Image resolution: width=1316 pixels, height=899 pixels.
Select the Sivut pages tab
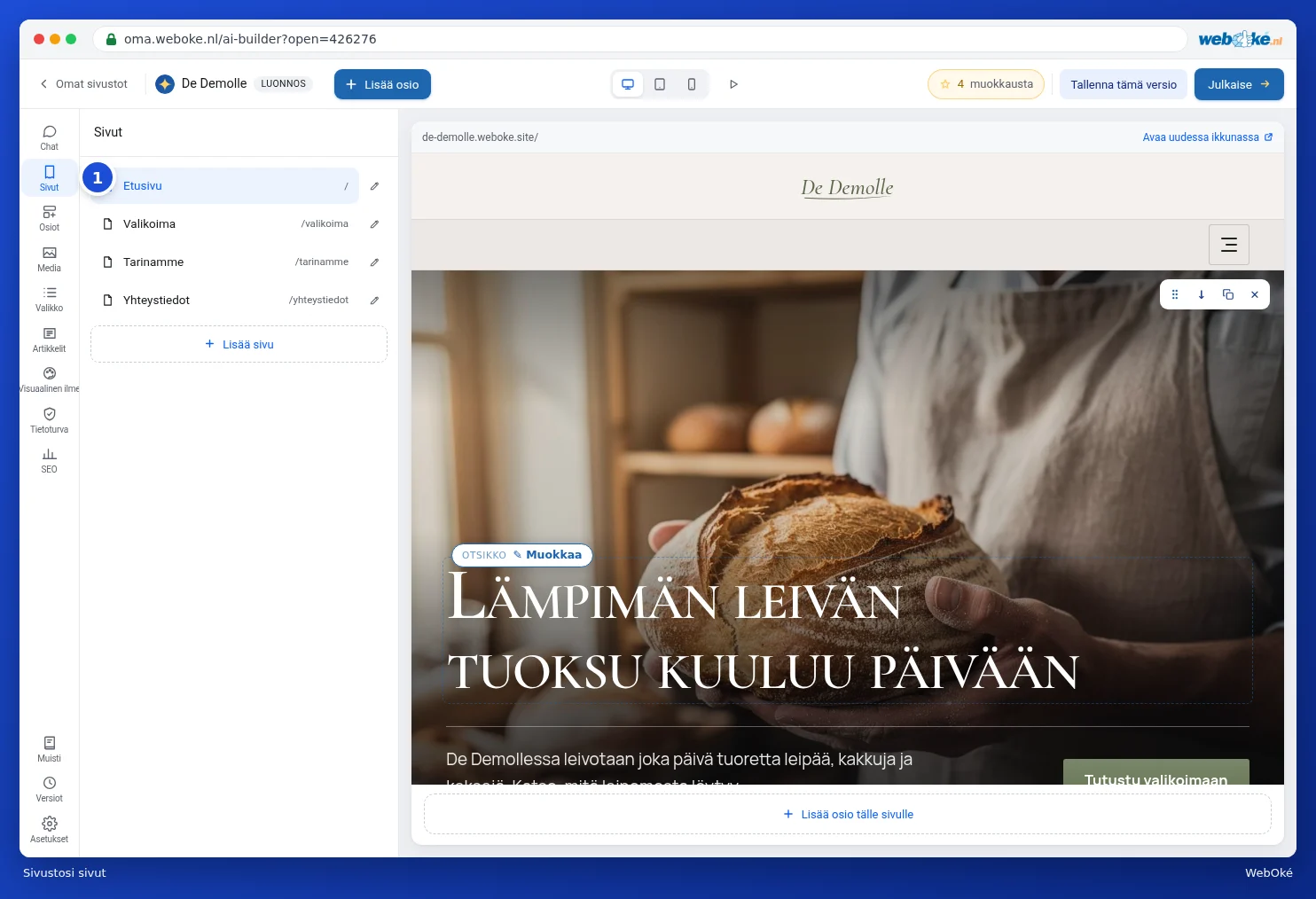[50, 178]
